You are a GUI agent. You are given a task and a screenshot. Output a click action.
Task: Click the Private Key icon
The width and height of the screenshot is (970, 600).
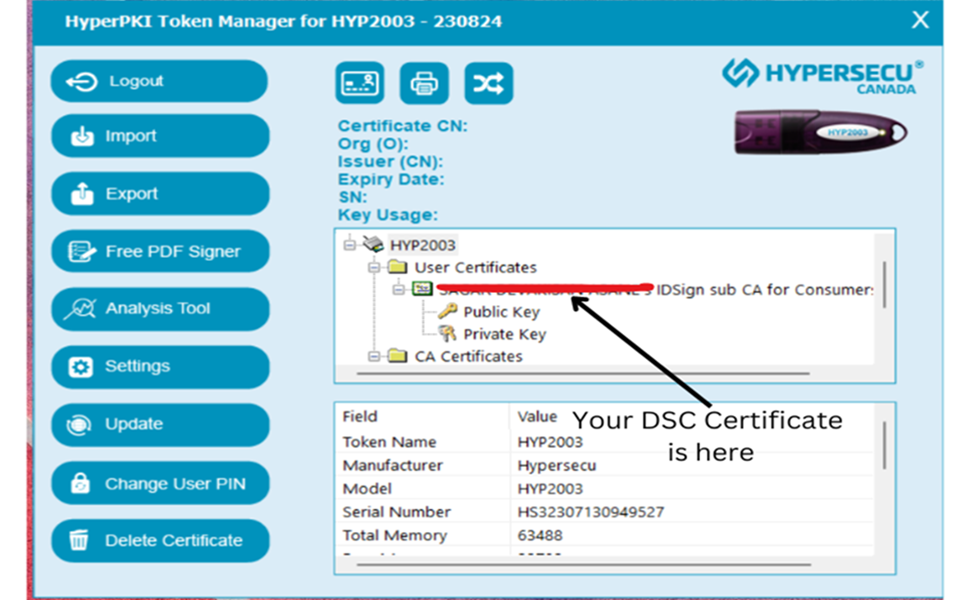[x=447, y=334]
